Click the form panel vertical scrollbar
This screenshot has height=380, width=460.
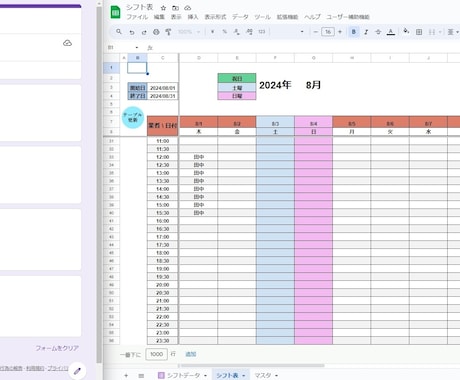tap(99, 185)
